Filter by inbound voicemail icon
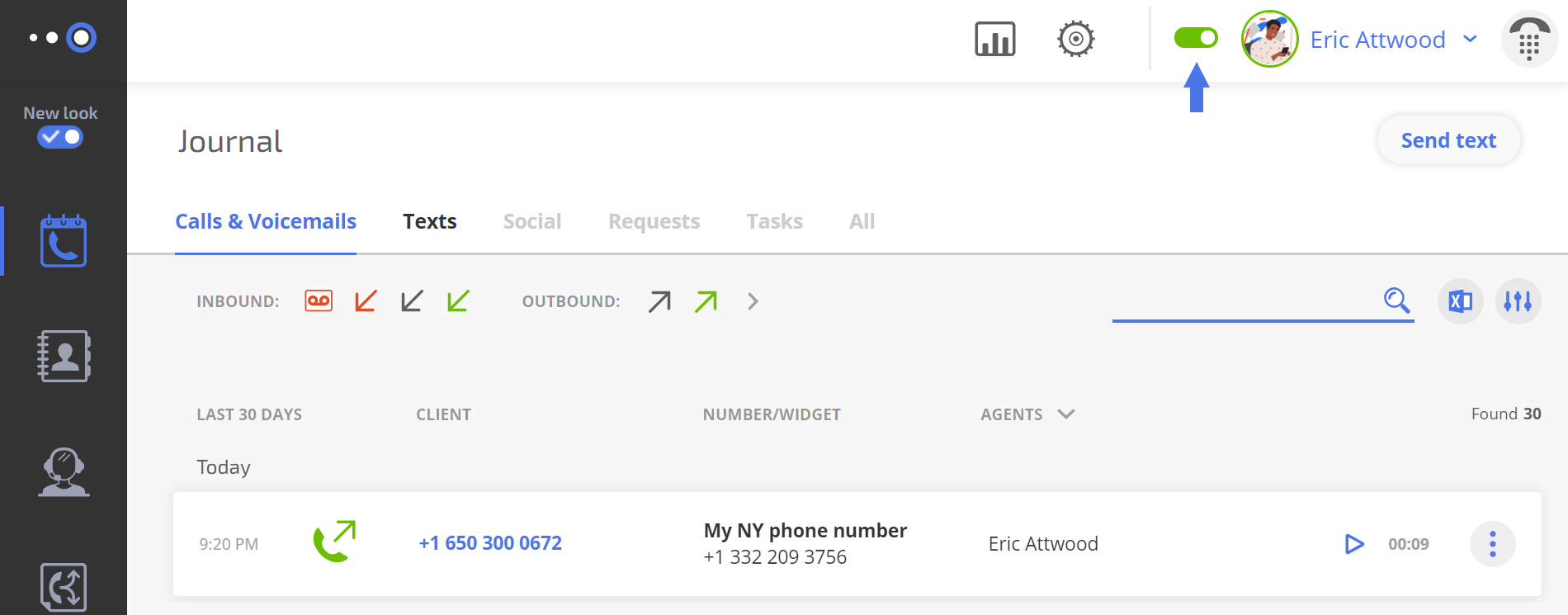1568x615 pixels. pos(319,300)
